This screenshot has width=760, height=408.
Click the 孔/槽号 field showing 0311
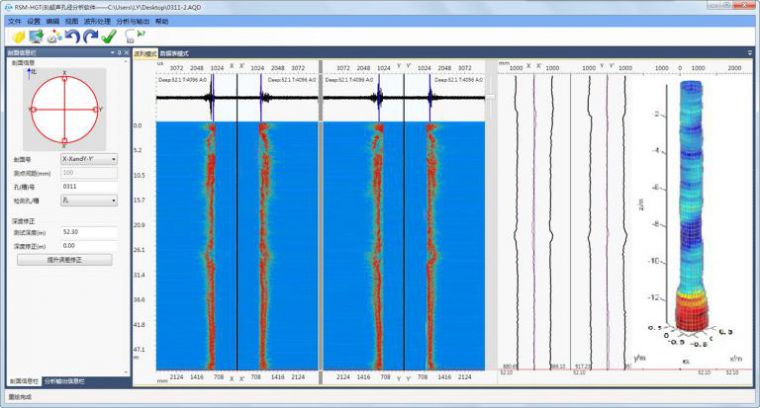pos(88,186)
